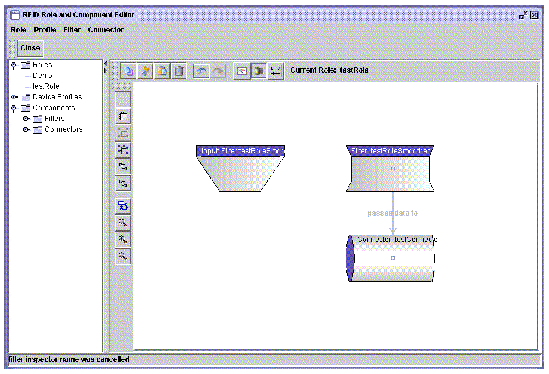Toggle the pressed yellow box toolbar button
Viewport: 549px width, 374px height.
pos(258,71)
